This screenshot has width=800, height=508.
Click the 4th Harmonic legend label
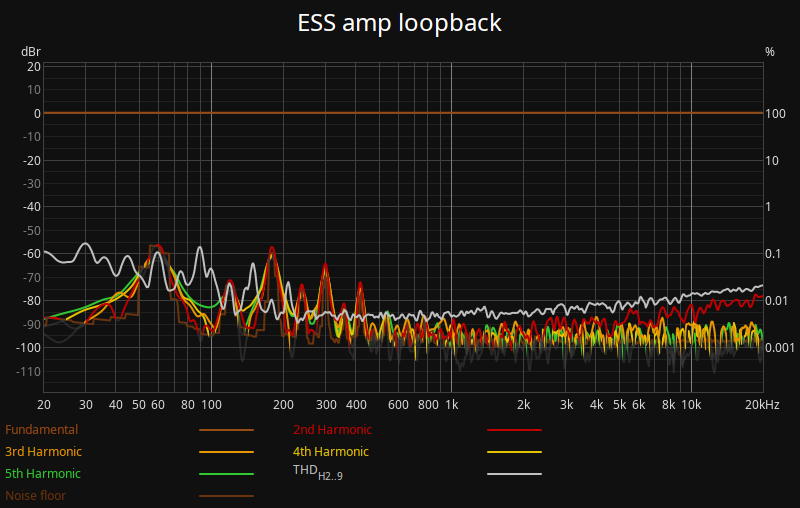click(331, 451)
